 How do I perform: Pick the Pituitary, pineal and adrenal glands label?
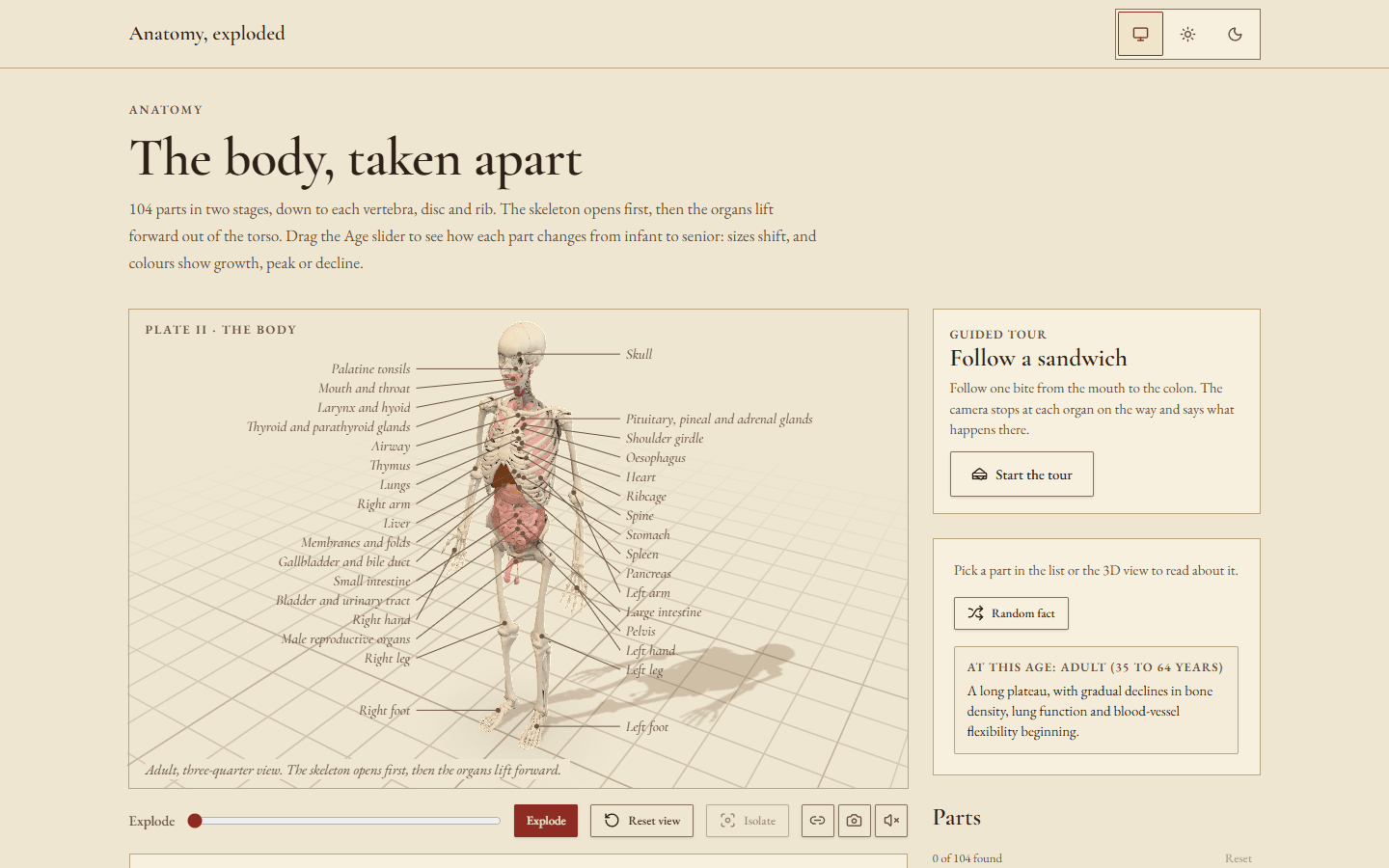pos(720,420)
